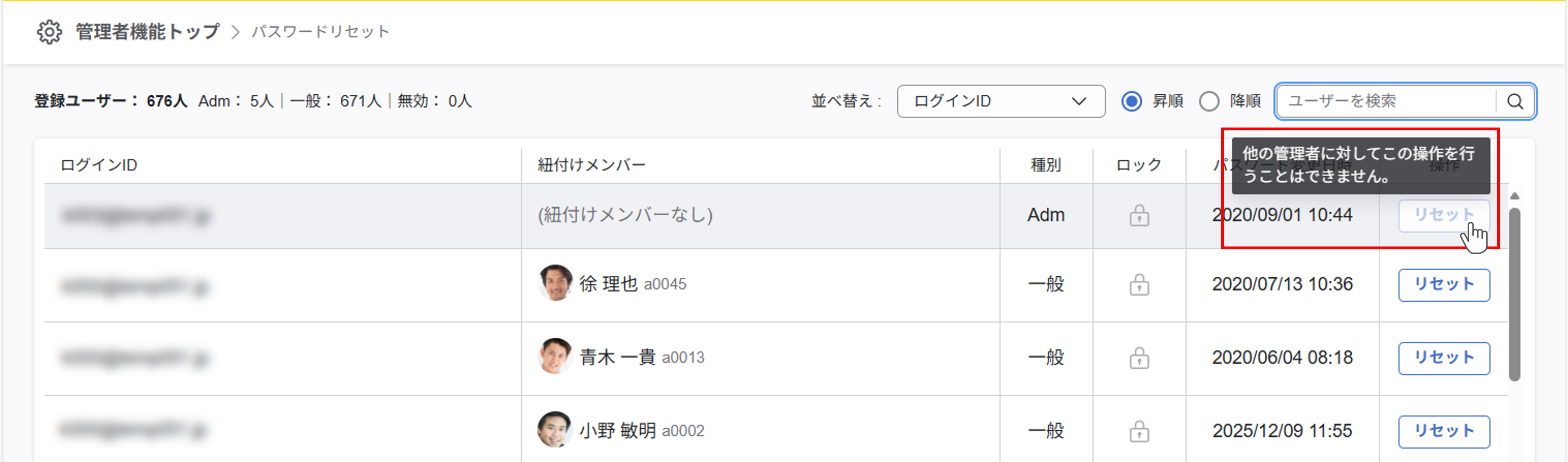Go to 管理者機能トップ breadcrumb
The height and width of the screenshot is (462, 1568).
tap(147, 32)
